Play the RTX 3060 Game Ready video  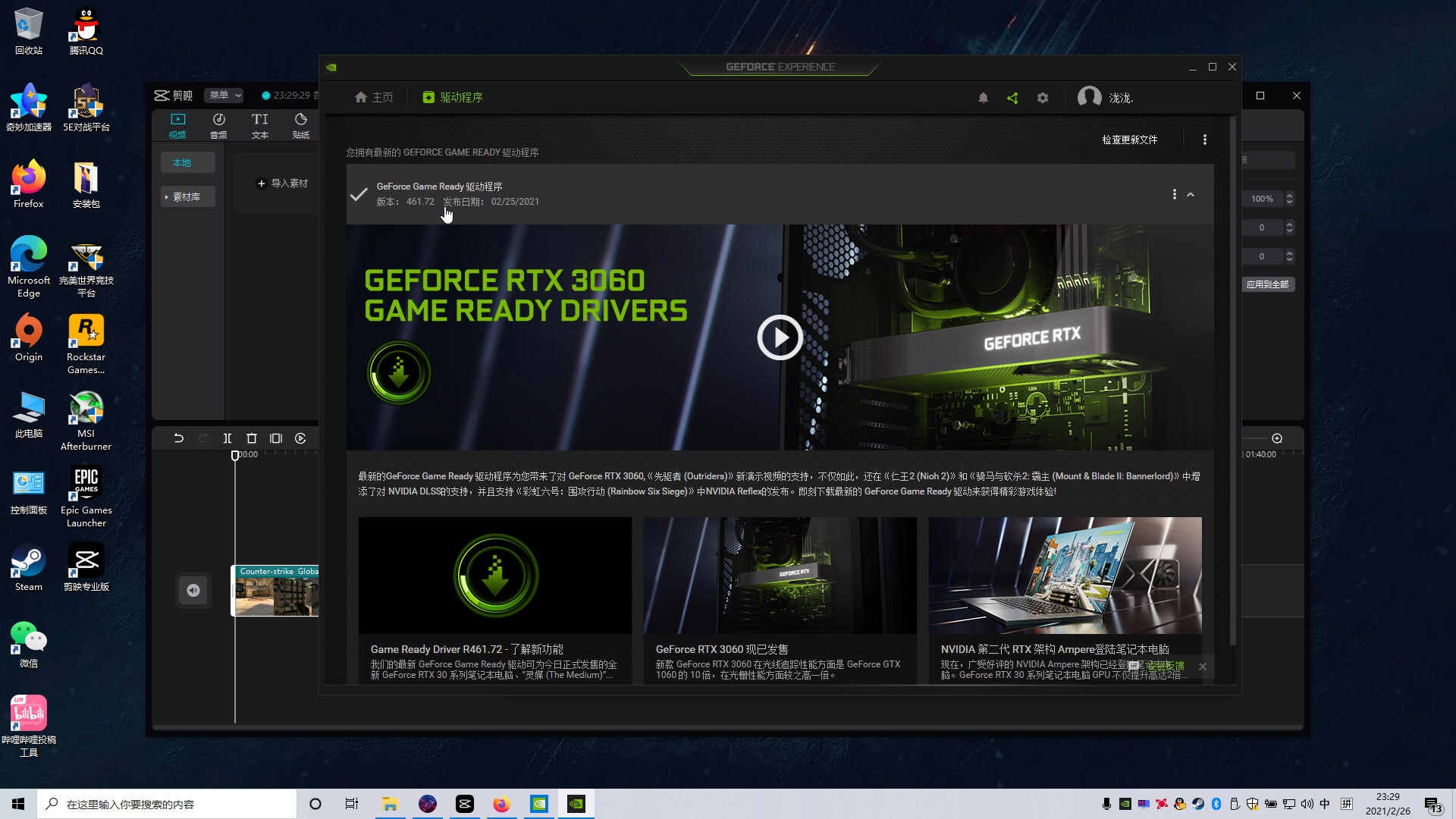click(x=780, y=337)
